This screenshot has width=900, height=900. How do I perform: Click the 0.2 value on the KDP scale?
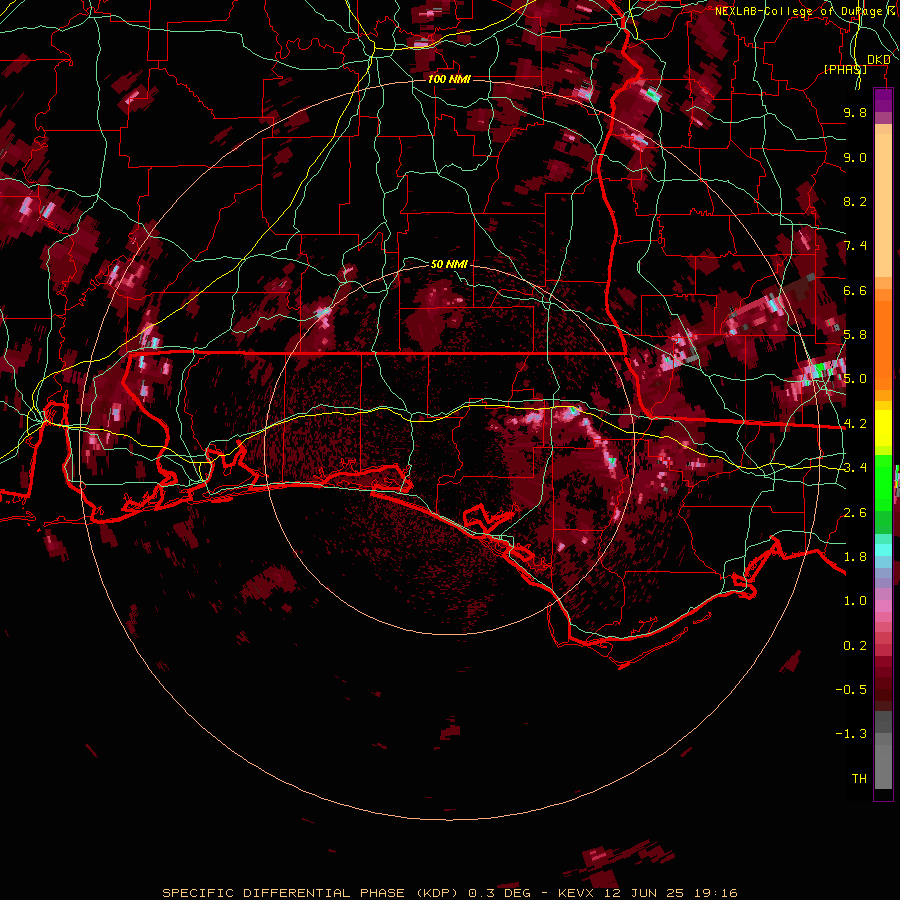[855, 646]
